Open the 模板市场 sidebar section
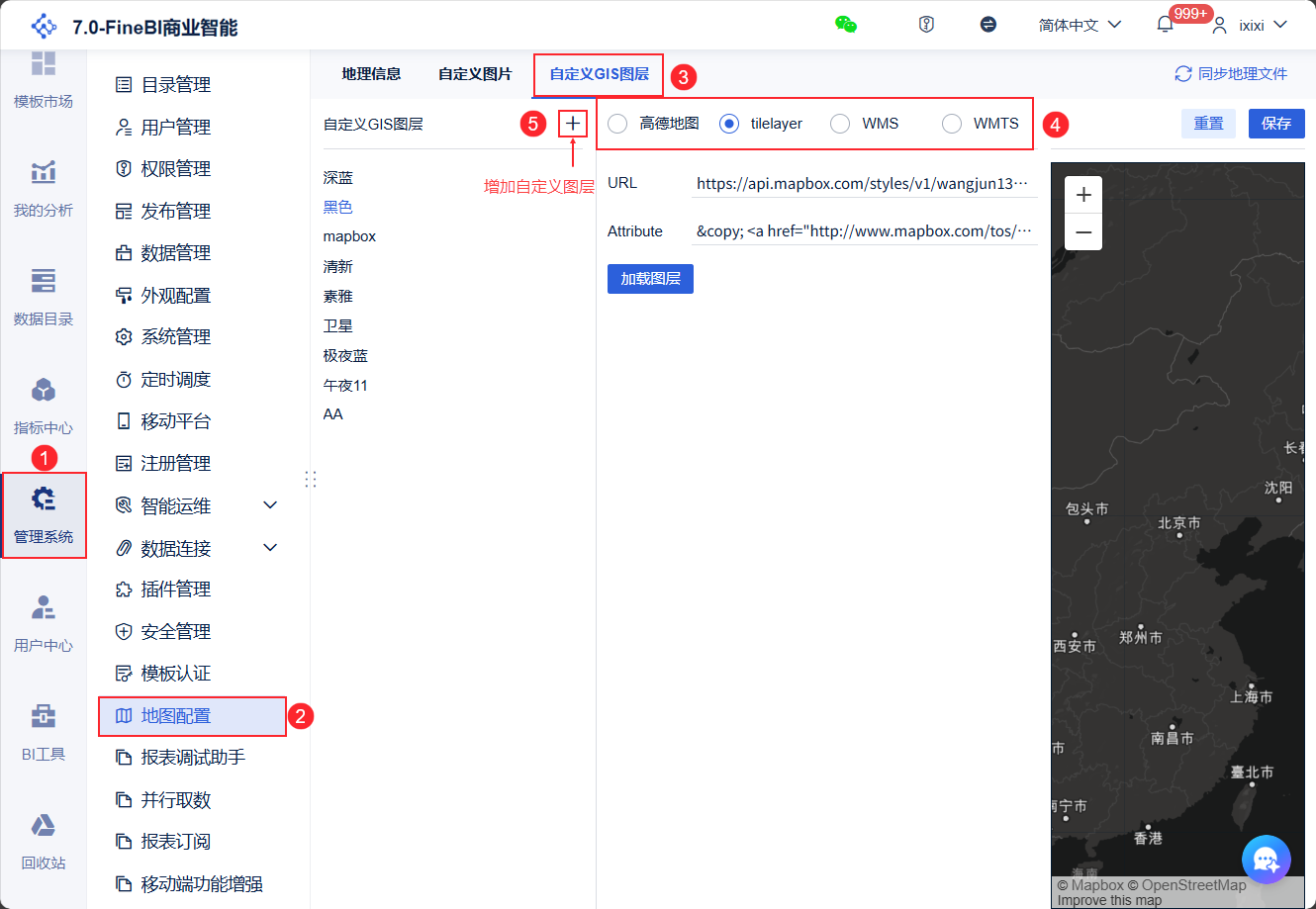 pyautogui.click(x=44, y=79)
